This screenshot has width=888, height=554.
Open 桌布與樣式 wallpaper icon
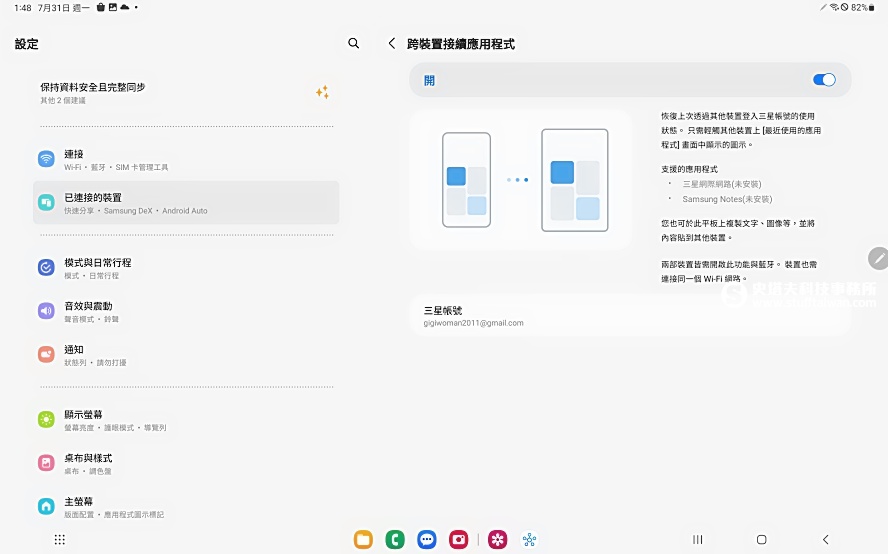click(x=46, y=463)
